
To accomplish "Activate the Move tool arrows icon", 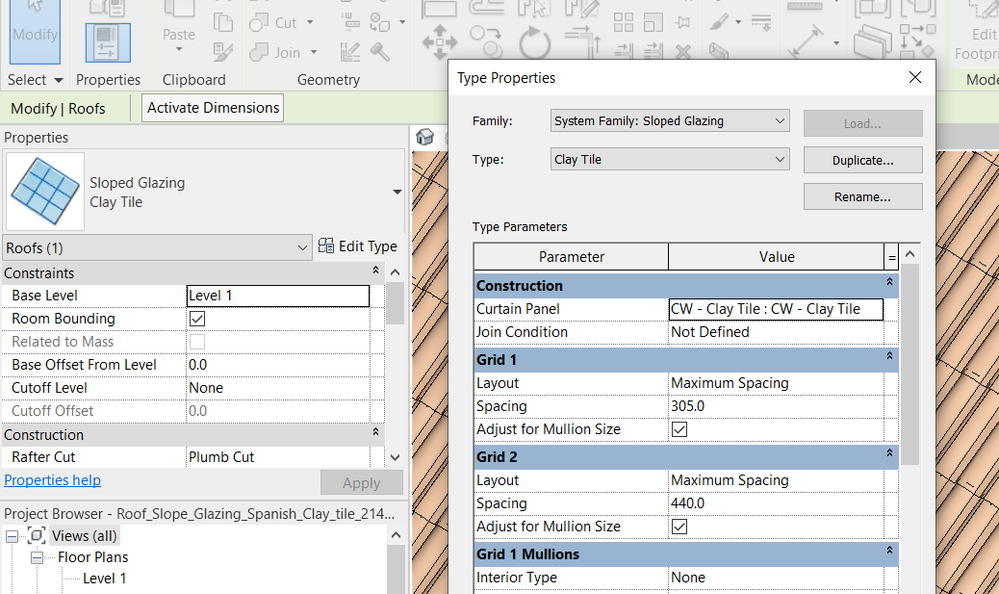I will [x=440, y=43].
